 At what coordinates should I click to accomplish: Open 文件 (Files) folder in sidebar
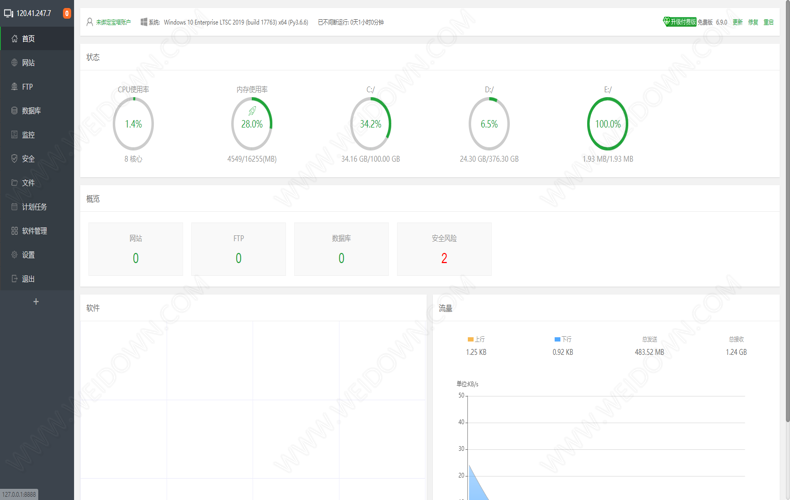(28, 183)
